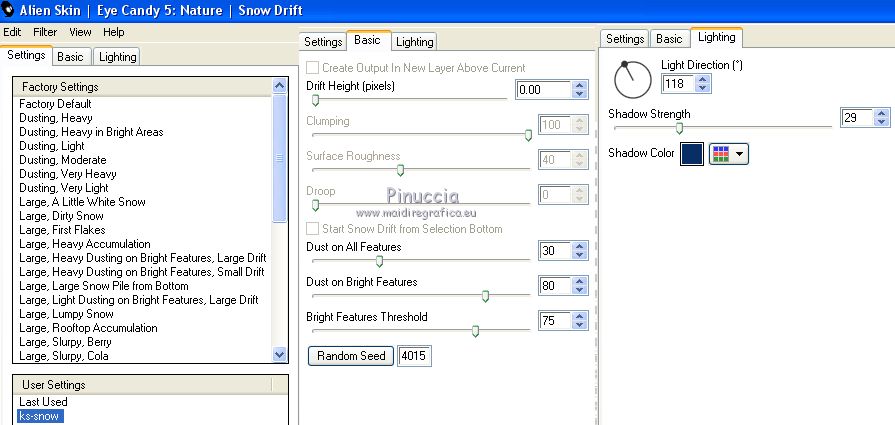Select Large, Heavy Accumulation preset
Viewport: 895px width, 425px height.
(x=85, y=244)
